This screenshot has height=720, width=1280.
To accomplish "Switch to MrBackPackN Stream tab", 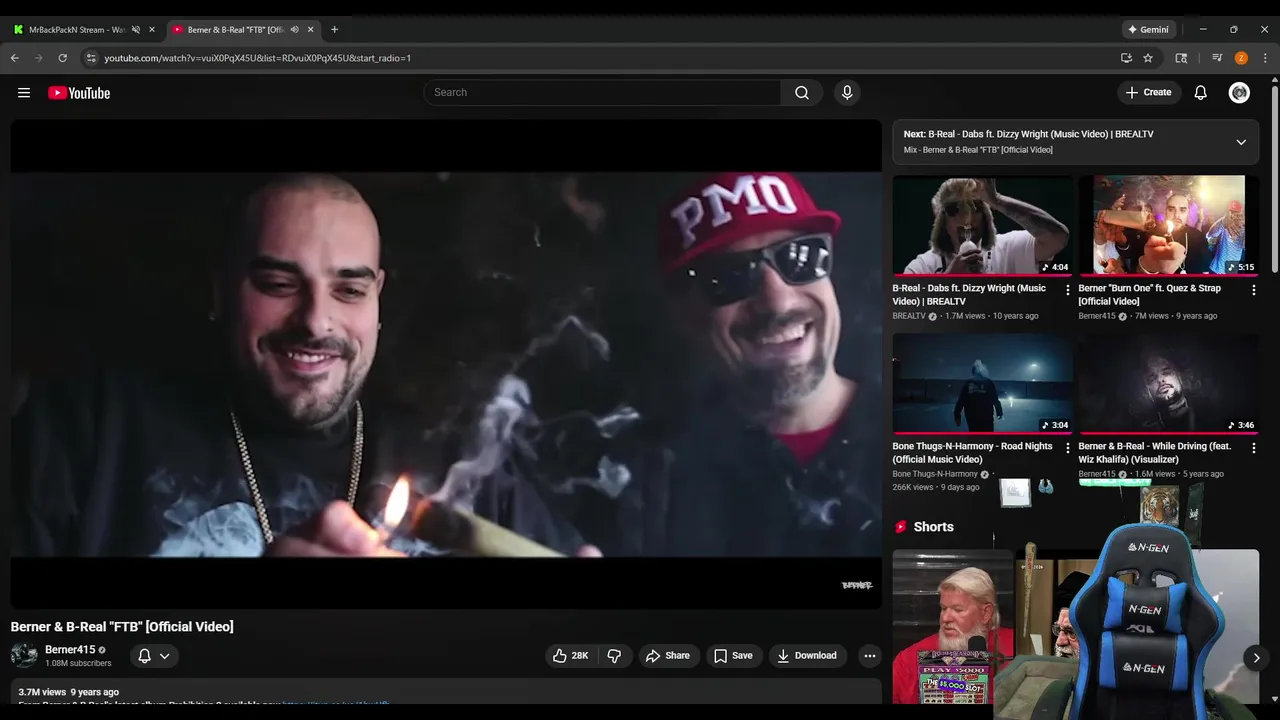I will click(x=83, y=30).
